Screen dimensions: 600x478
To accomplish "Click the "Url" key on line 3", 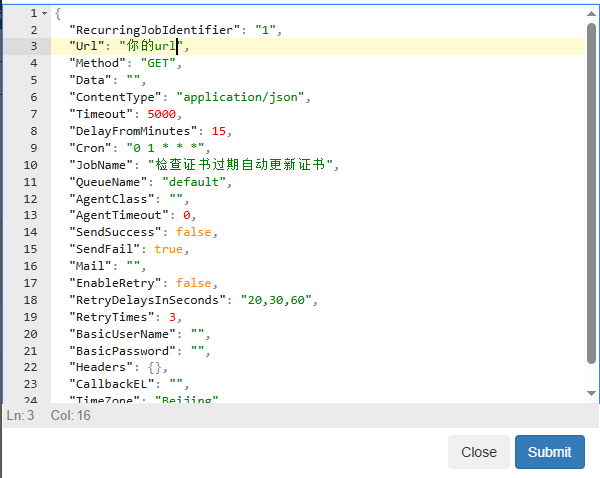I will coord(86,46).
